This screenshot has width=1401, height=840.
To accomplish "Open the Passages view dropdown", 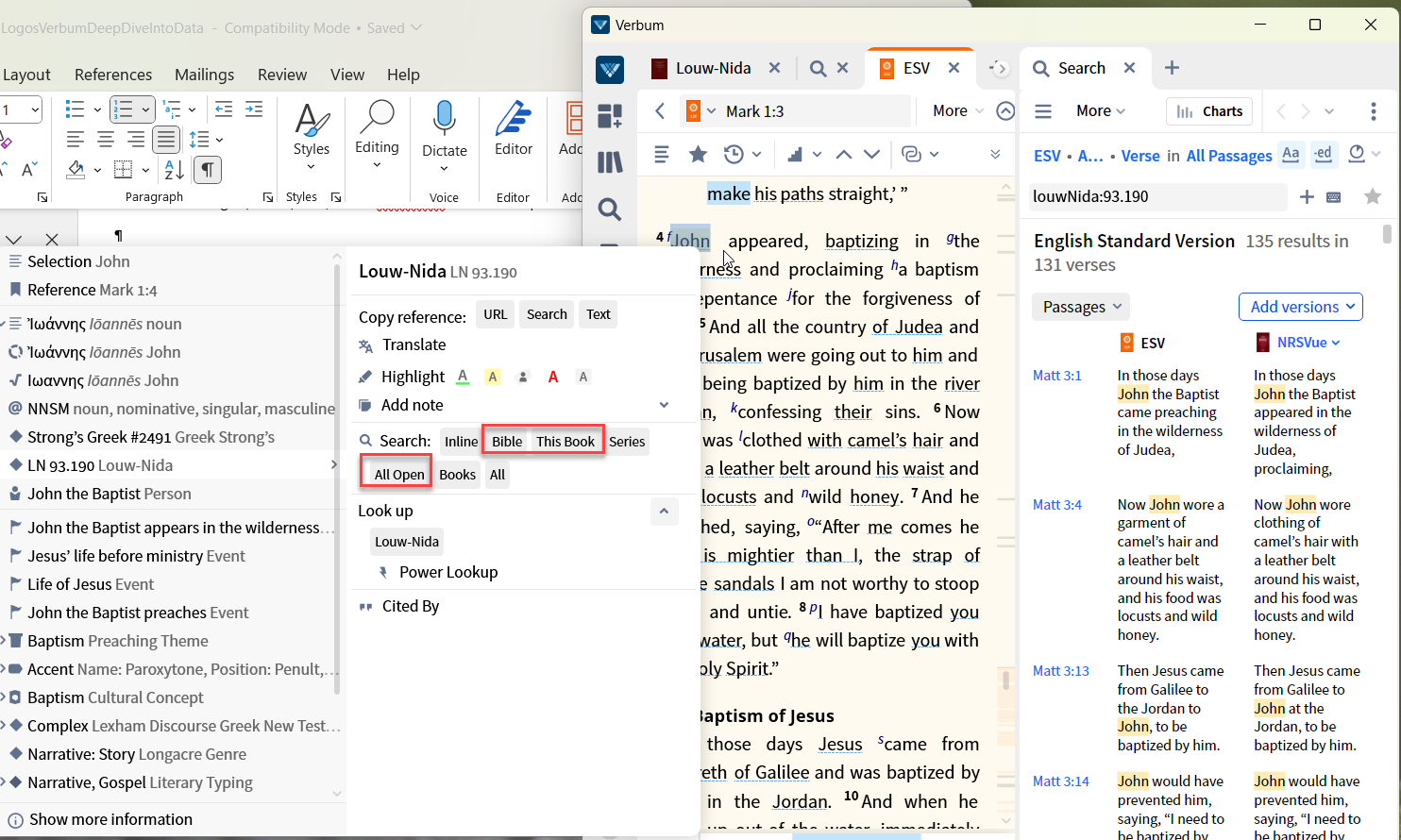I will (1082, 307).
